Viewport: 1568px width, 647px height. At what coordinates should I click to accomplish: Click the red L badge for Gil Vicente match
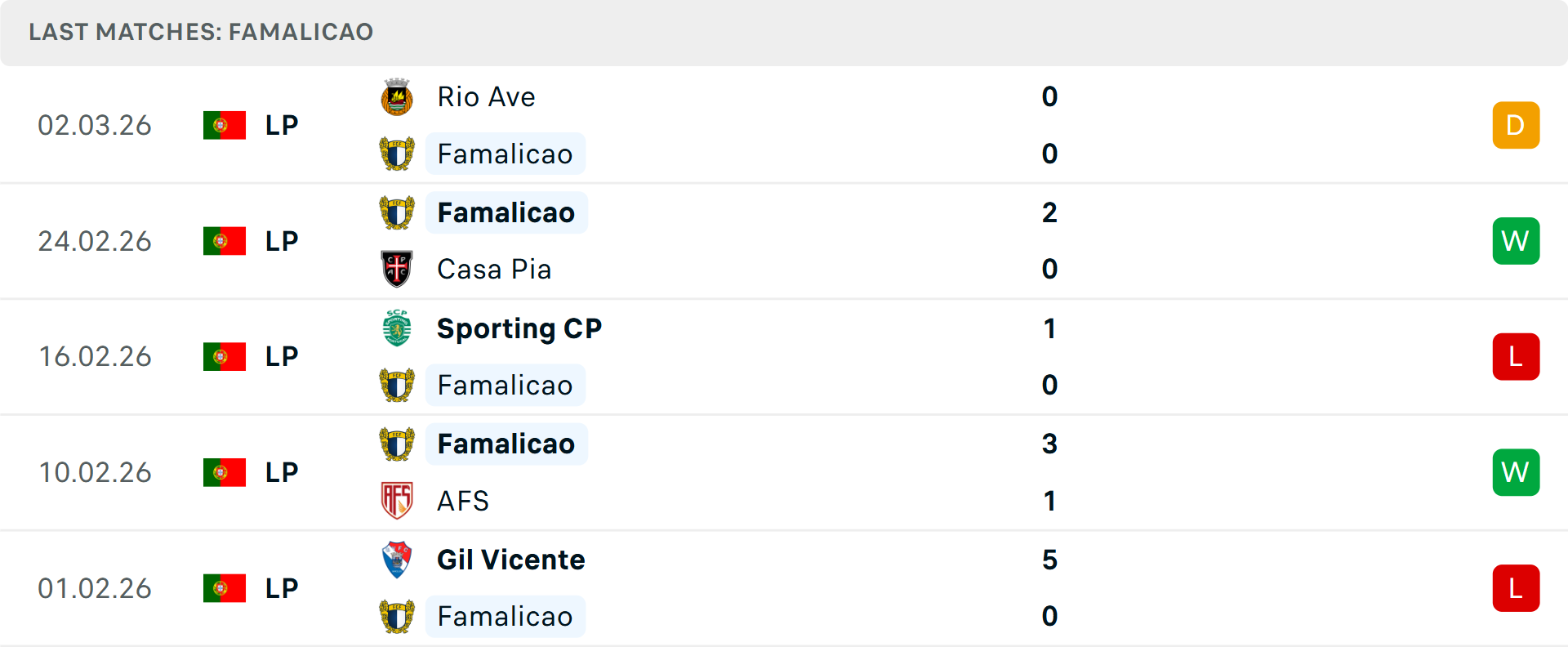point(1516,588)
